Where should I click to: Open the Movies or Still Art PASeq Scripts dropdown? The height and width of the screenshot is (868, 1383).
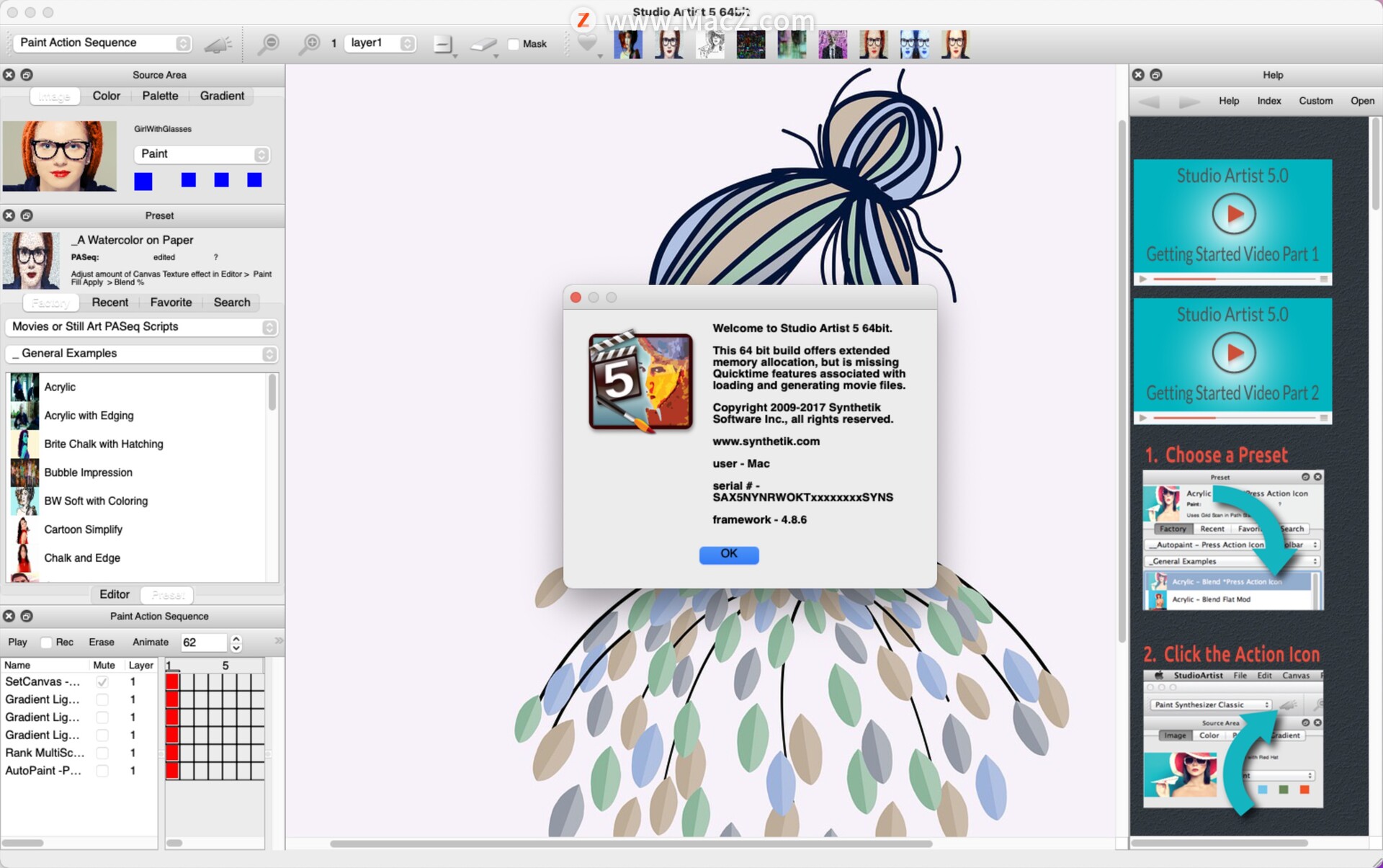[x=141, y=327]
